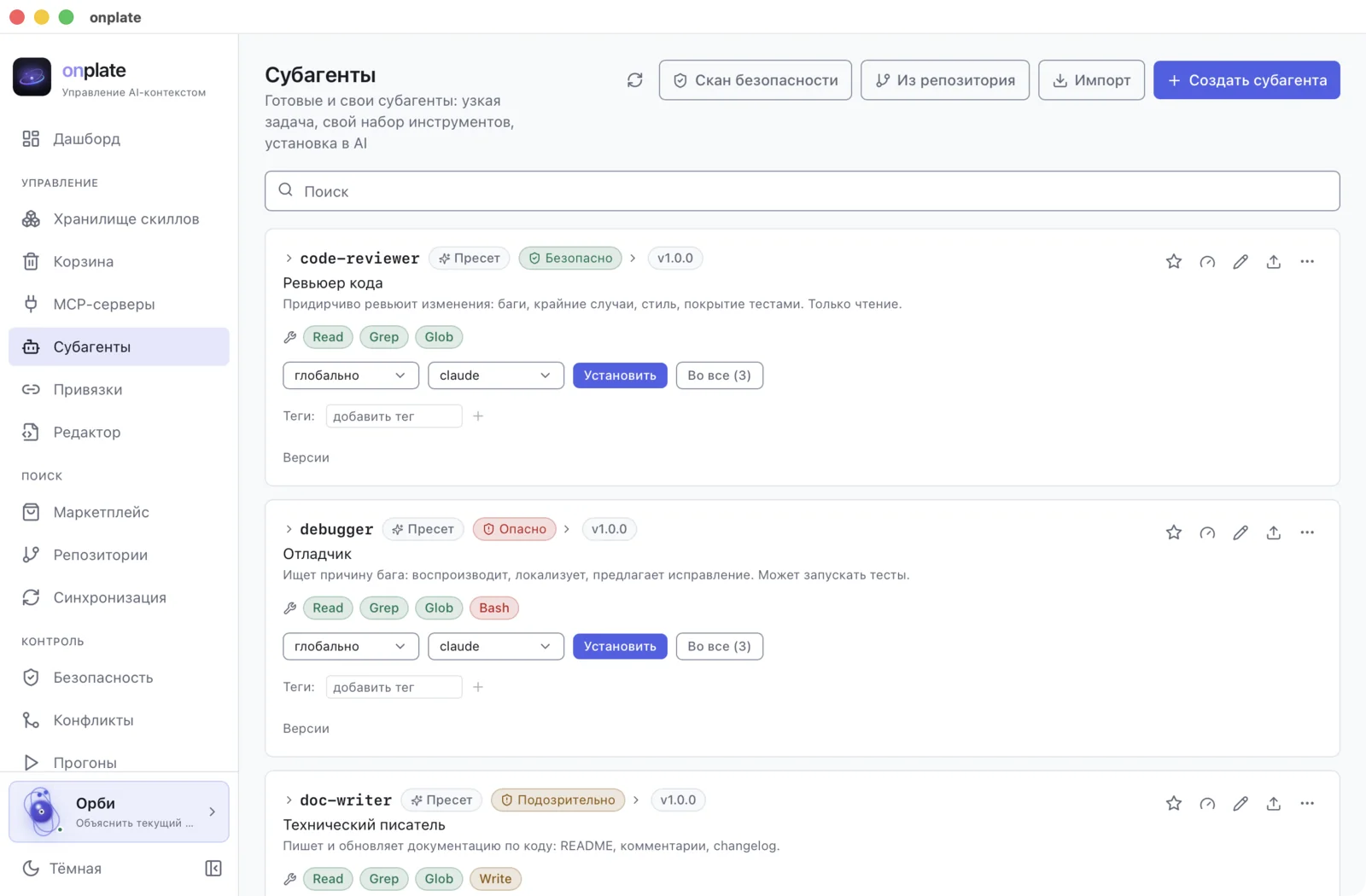Screen dimensions: 1366x896
Task: Navigate to MCP-серверы
Action: coord(119,305)
